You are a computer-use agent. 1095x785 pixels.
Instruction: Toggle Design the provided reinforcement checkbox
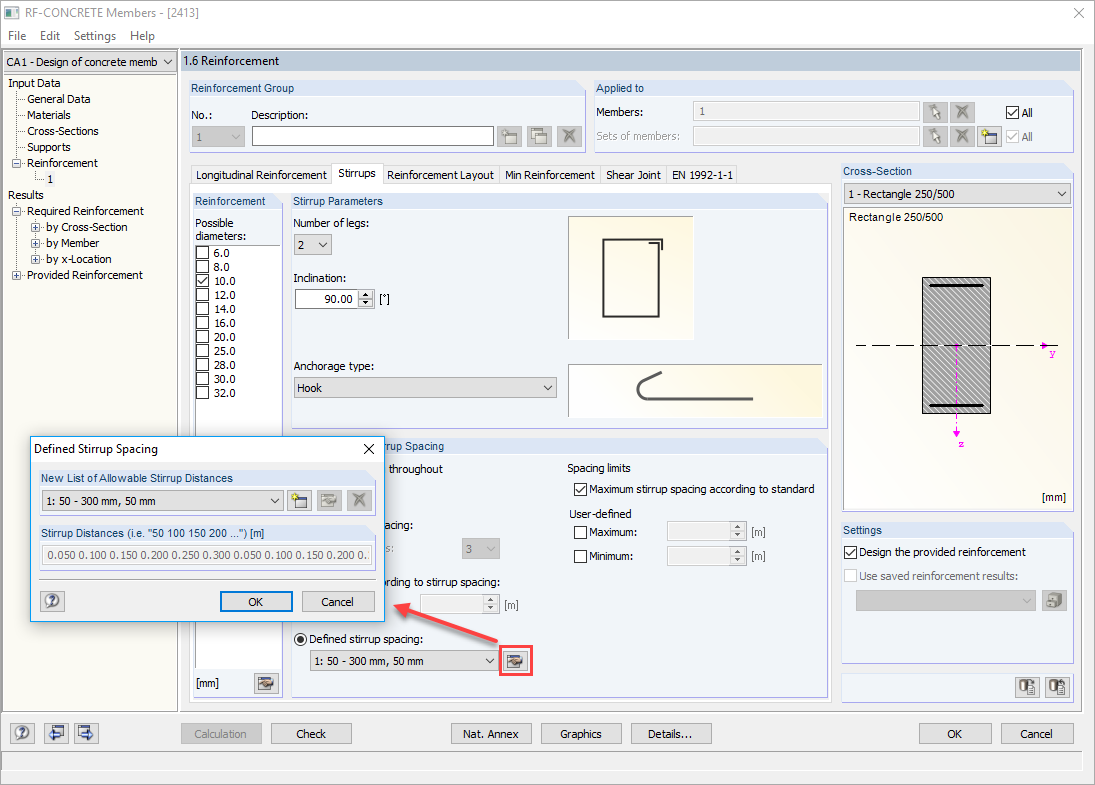pyautogui.click(x=851, y=552)
